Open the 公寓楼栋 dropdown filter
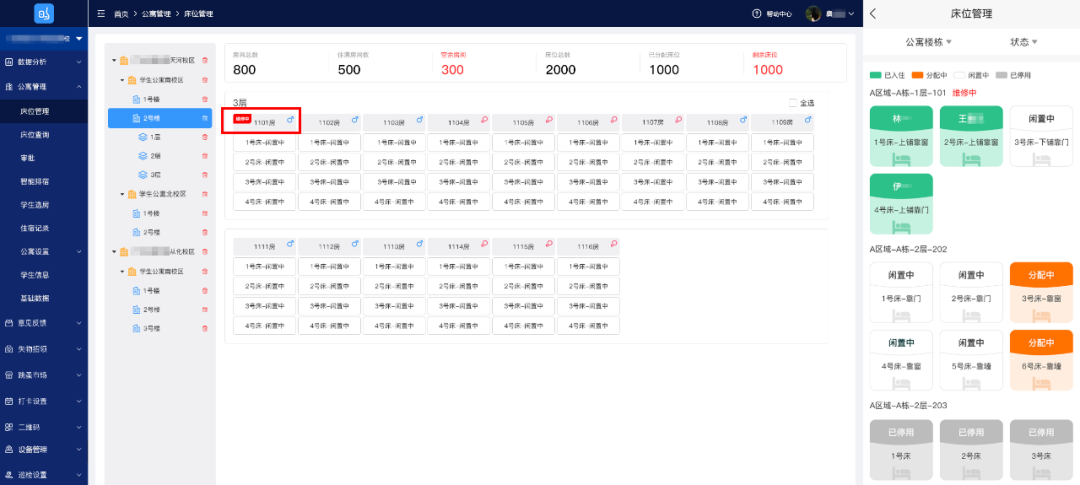The width and height of the screenshot is (1080, 485). click(928, 42)
